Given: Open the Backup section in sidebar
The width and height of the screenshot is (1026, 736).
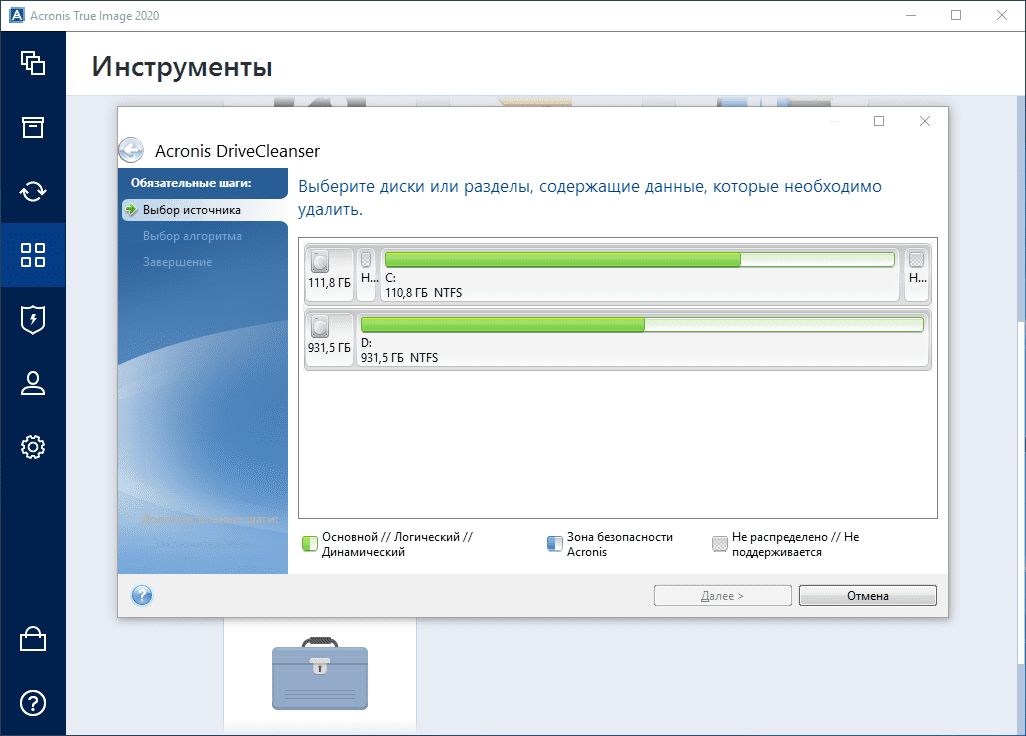Looking at the screenshot, I should tap(33, 63).
